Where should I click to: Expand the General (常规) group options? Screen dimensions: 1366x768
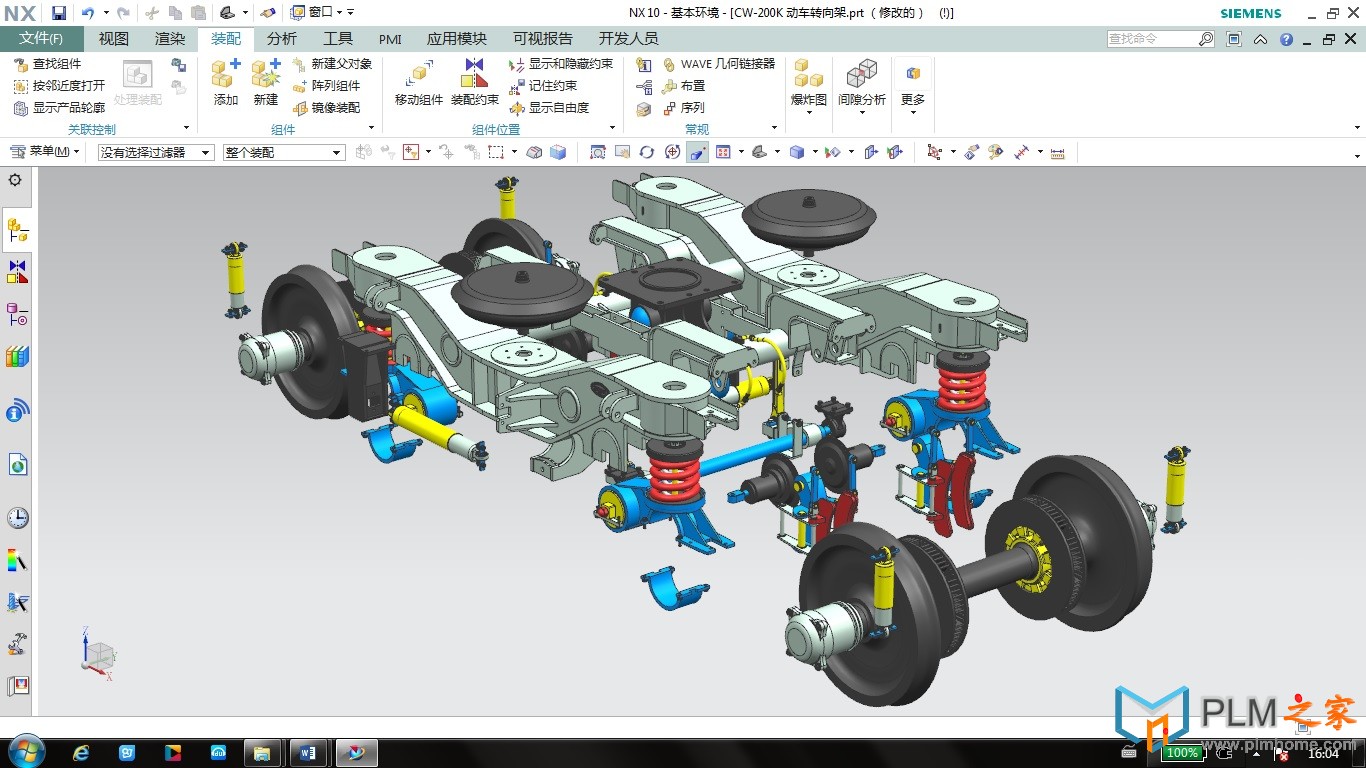774,128
